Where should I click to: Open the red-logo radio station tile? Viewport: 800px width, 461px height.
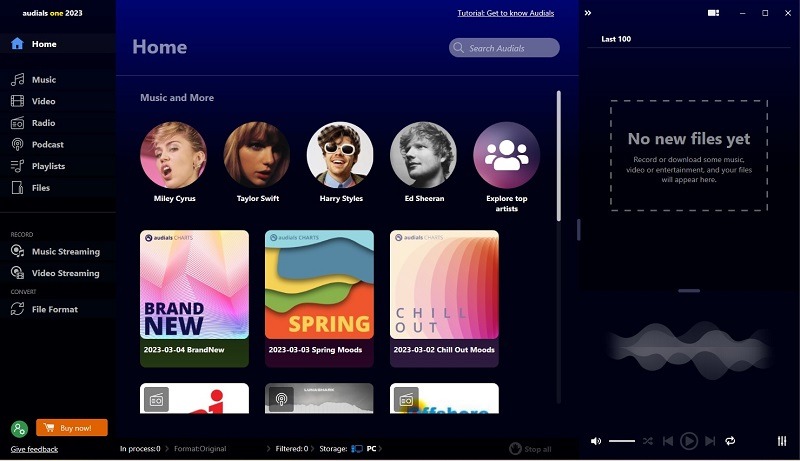[194, 398]
